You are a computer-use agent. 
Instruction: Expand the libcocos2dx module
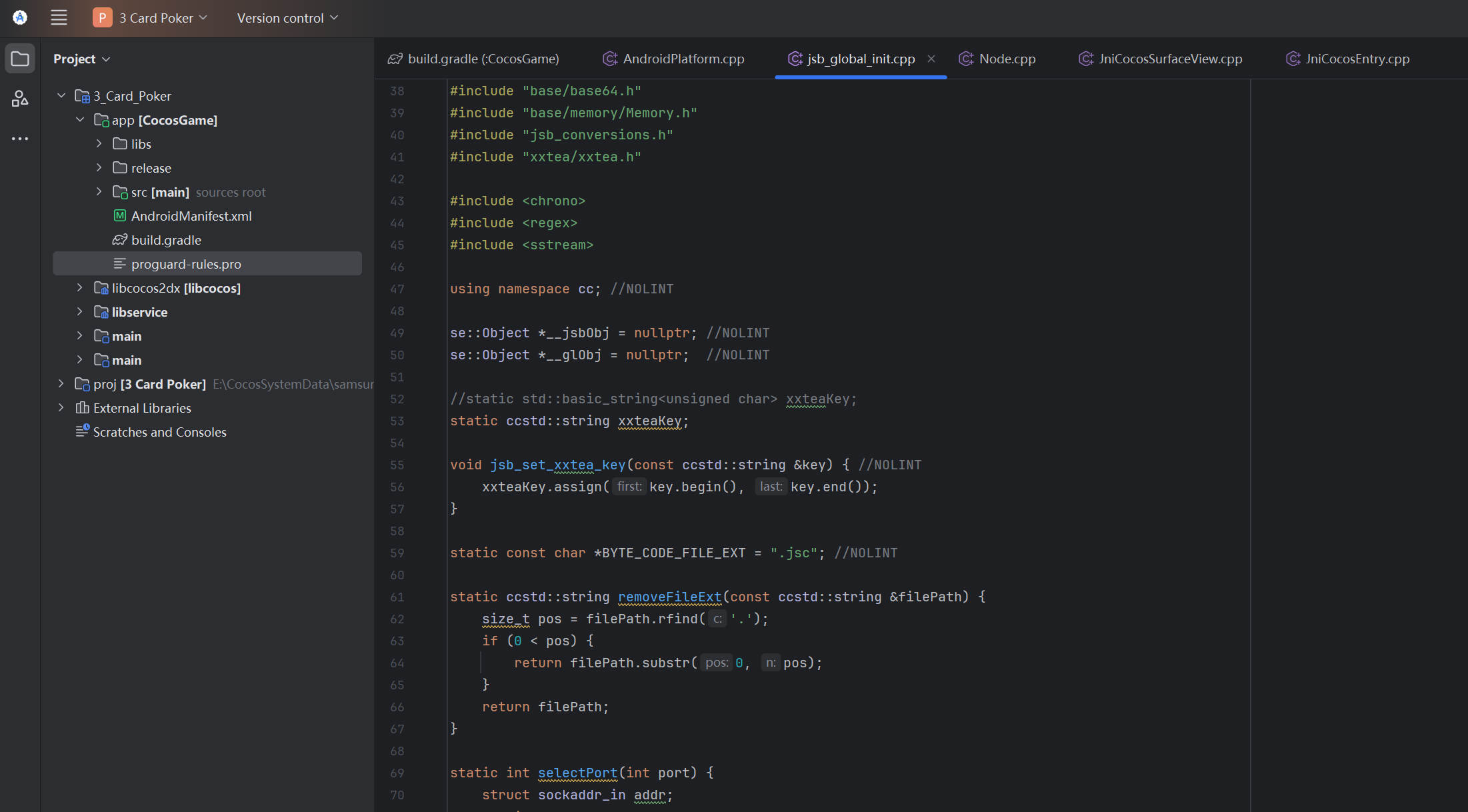pos(80,288)
